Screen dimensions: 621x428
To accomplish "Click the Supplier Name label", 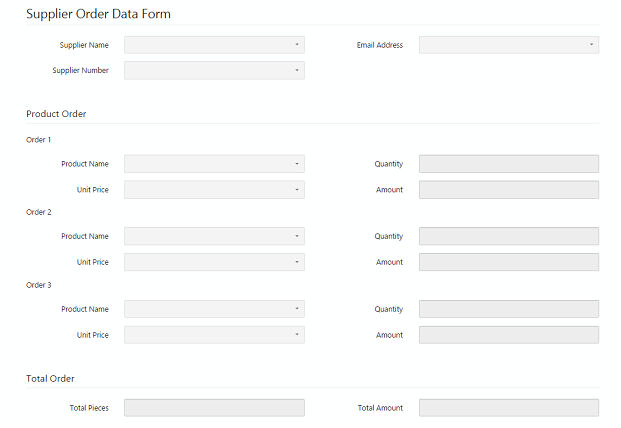I will point(84,45).
